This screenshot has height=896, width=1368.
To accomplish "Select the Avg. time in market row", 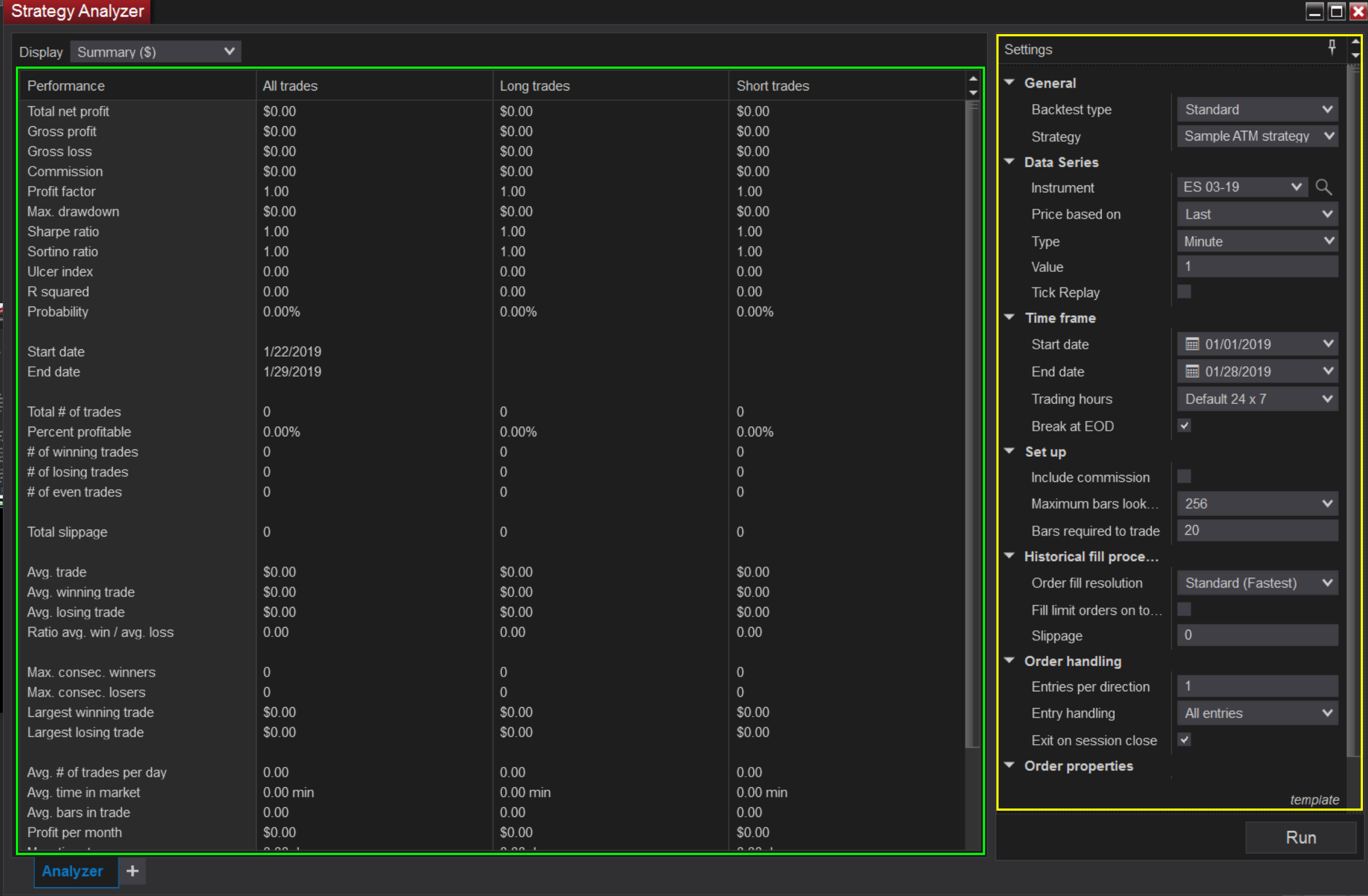I will point(493,792).
